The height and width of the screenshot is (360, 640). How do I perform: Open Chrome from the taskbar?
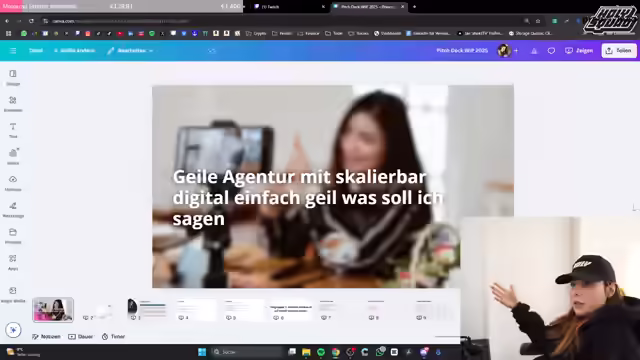click(336, 352)
